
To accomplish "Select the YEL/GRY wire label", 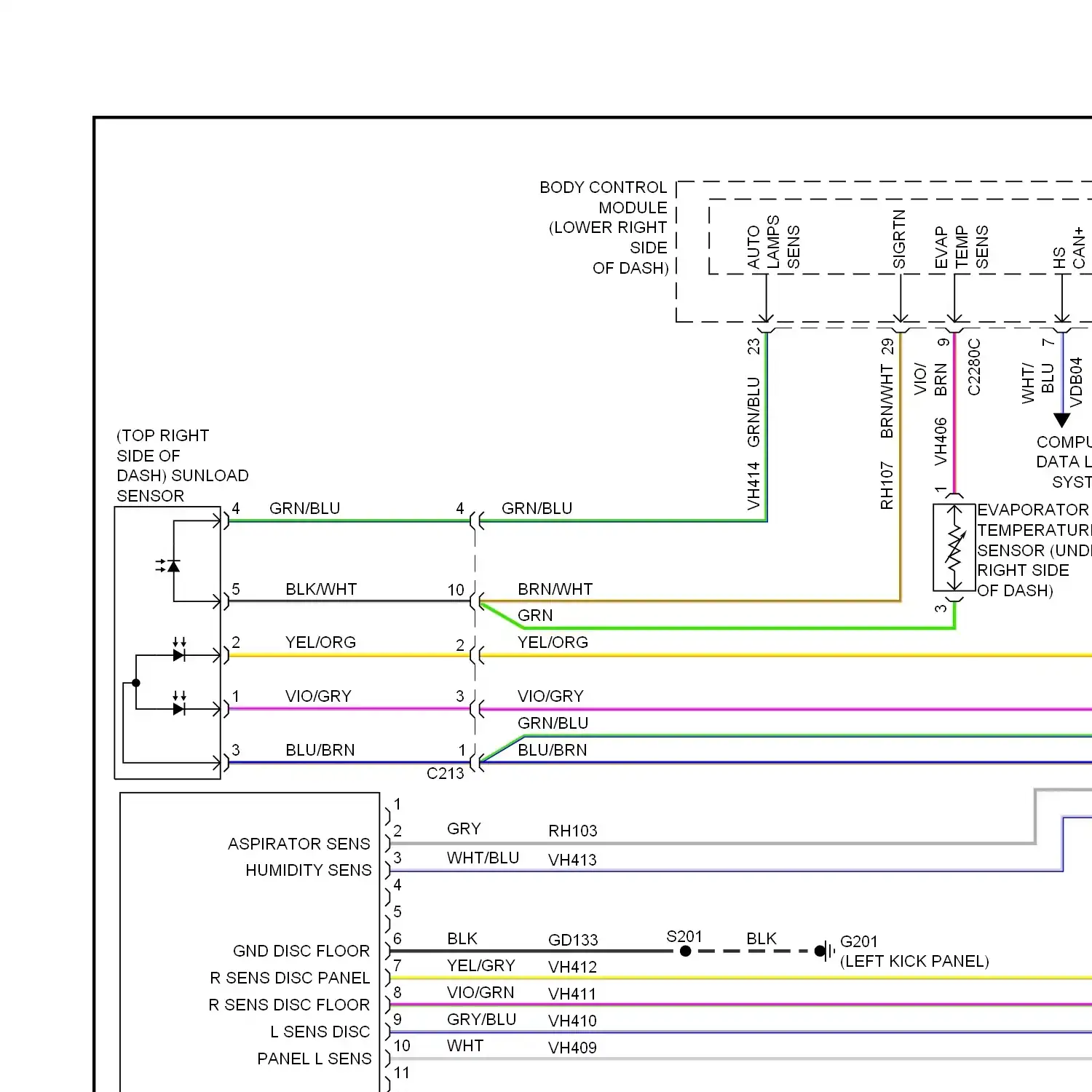I will (x=481, y=965).
